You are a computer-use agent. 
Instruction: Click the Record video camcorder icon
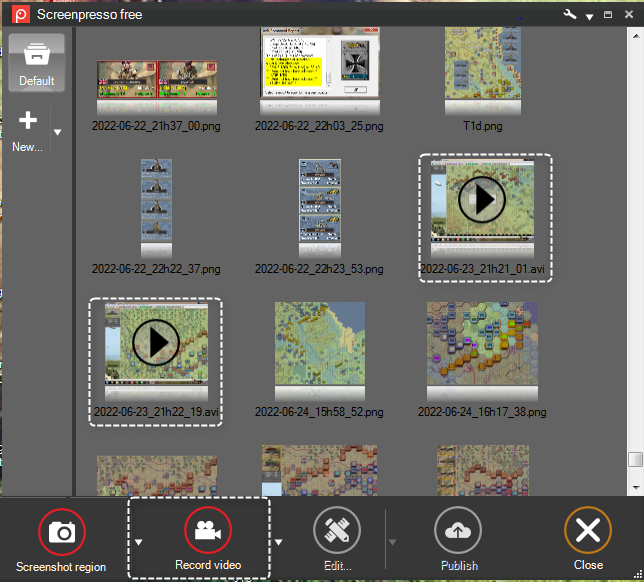(208, 530)
